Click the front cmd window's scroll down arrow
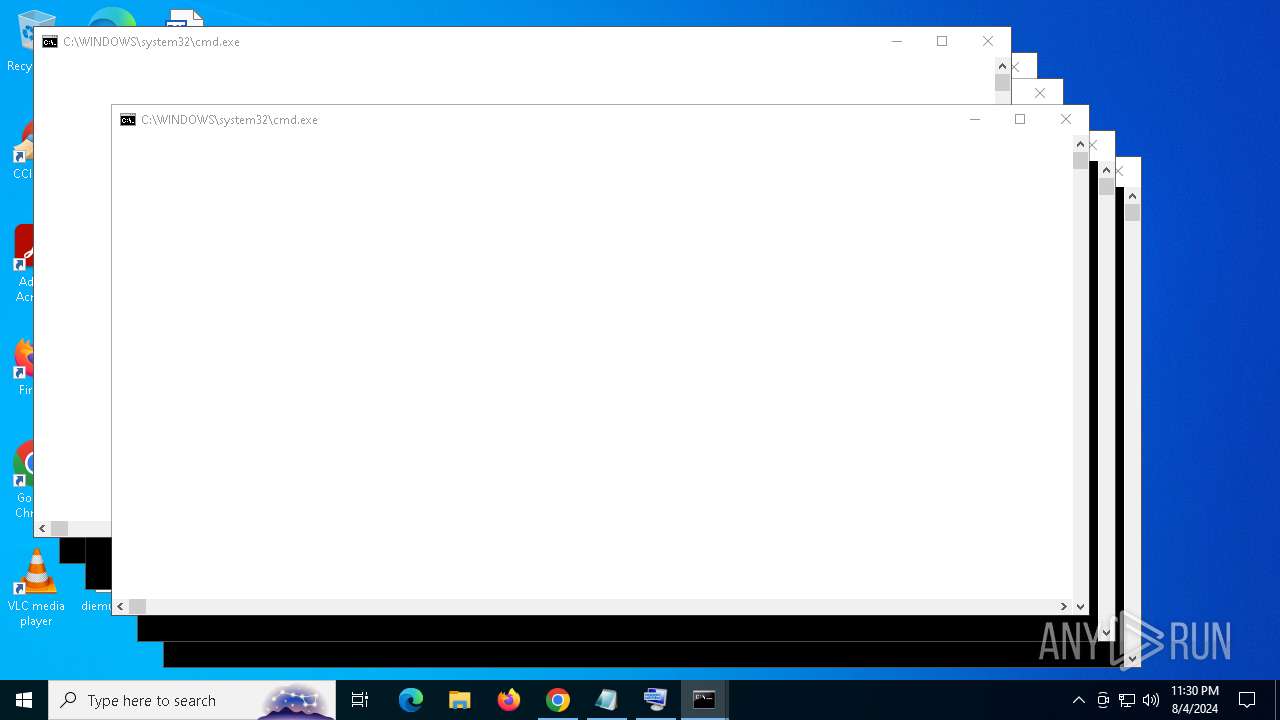 click(x=1080, y=606)
